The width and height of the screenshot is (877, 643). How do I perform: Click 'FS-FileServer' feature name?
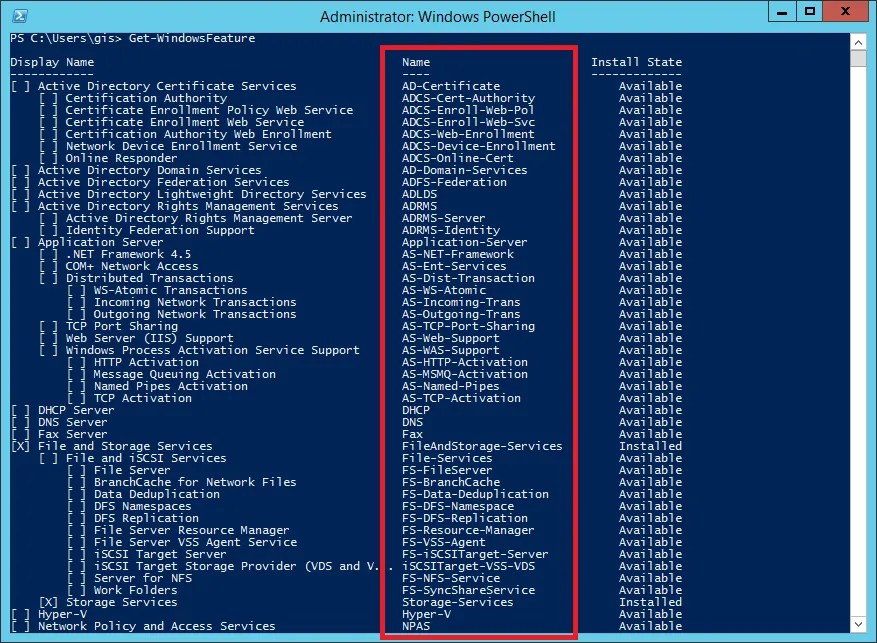pos(447,471)
